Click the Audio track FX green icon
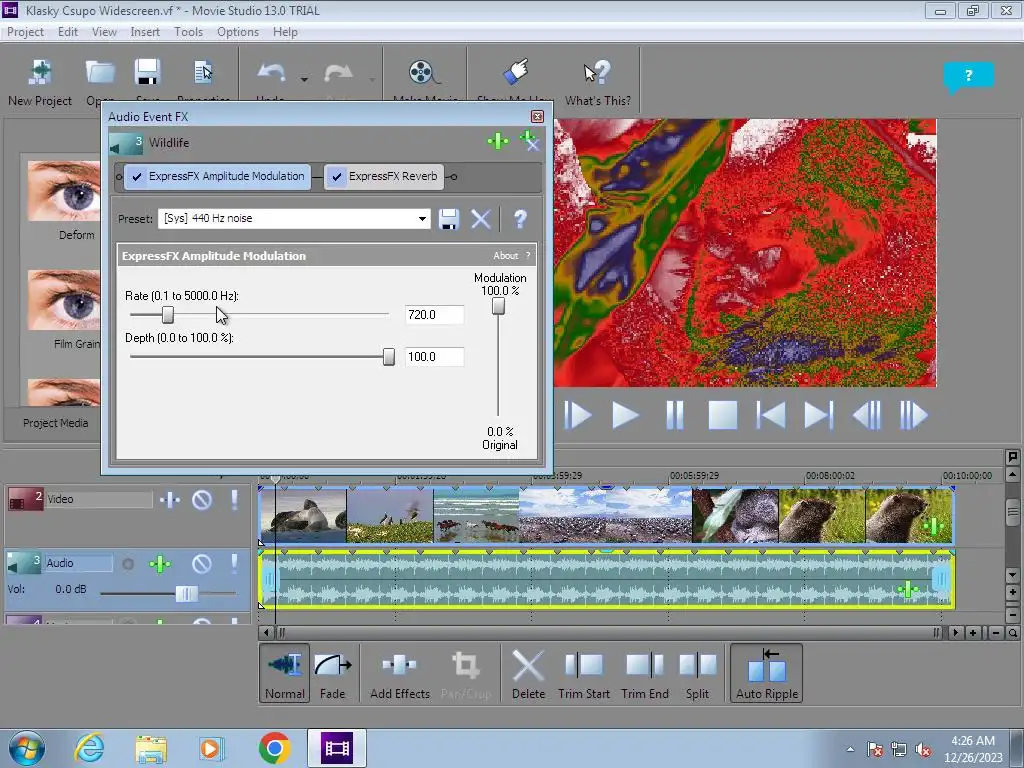 tap(160, 564)
